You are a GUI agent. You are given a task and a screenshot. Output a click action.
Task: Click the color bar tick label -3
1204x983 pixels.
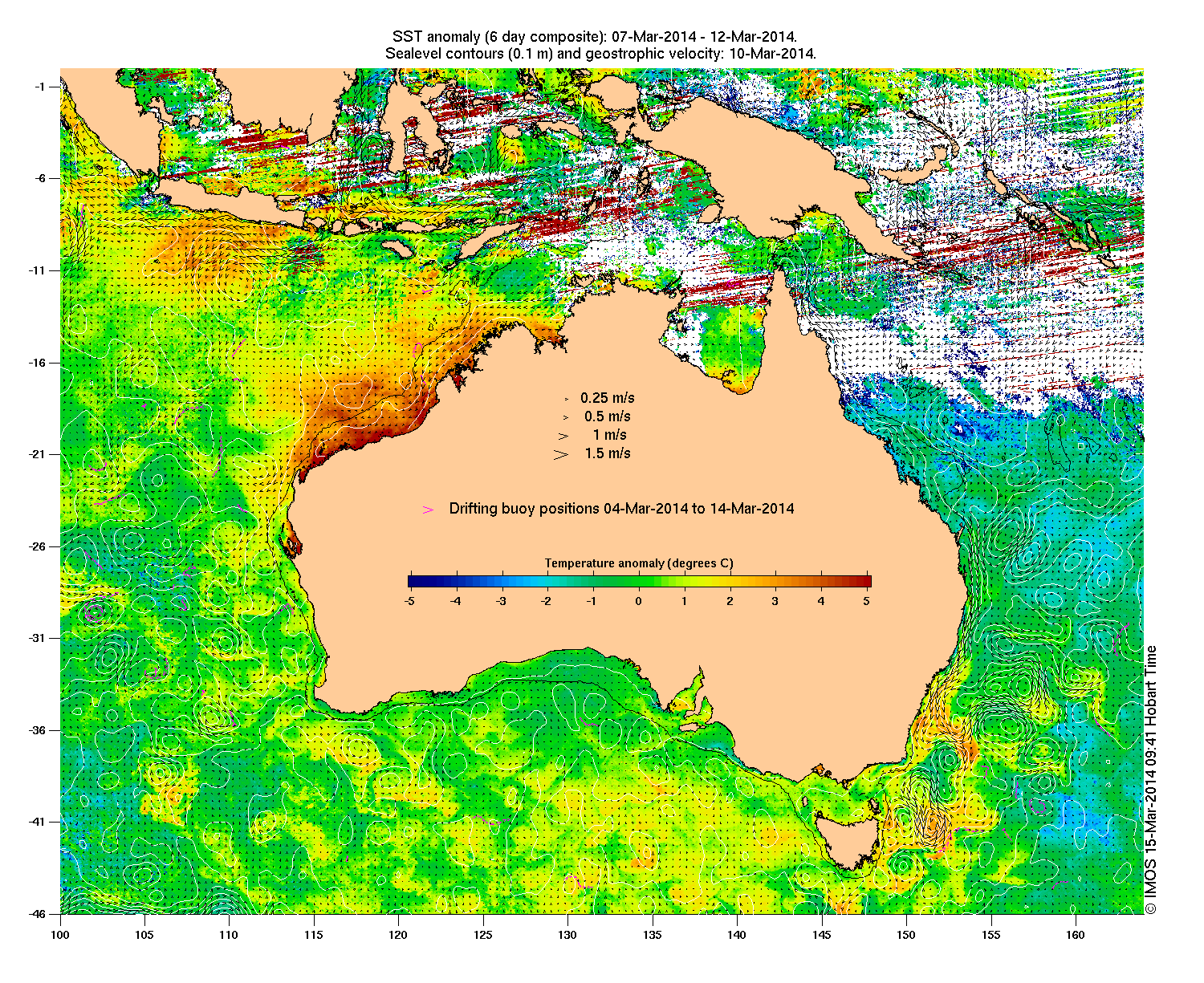[x=501, y=600]
